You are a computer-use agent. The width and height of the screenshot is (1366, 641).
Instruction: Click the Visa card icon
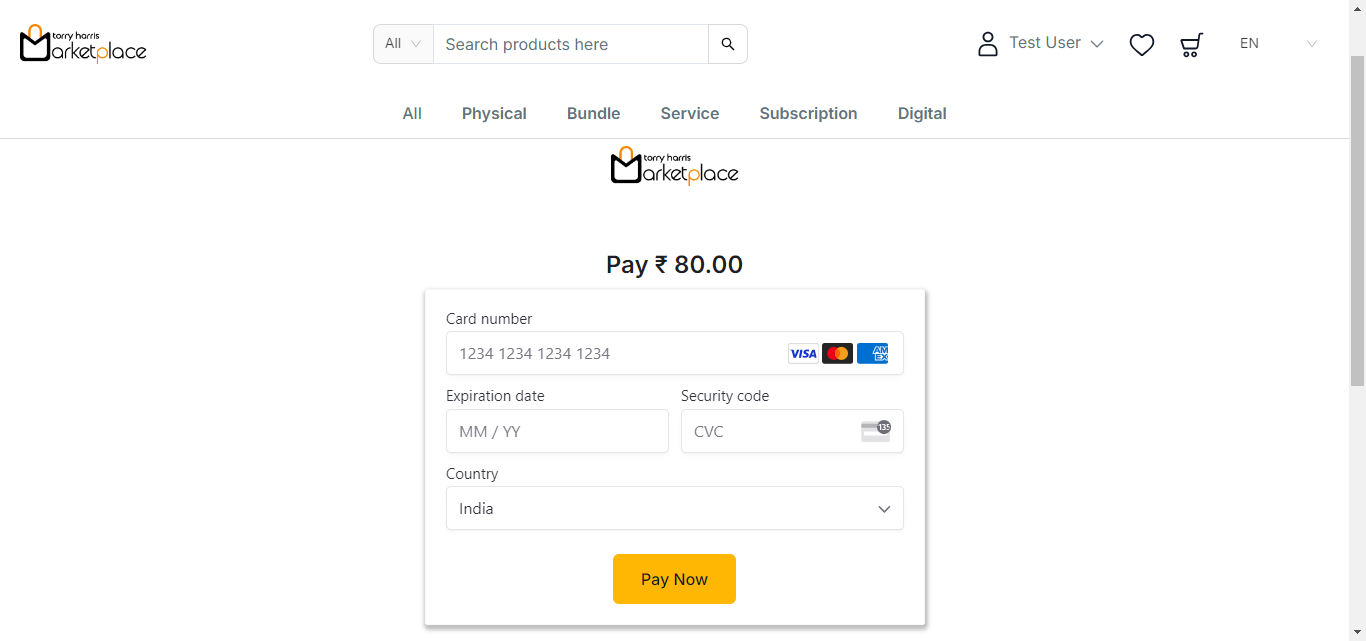coord(803,353)
